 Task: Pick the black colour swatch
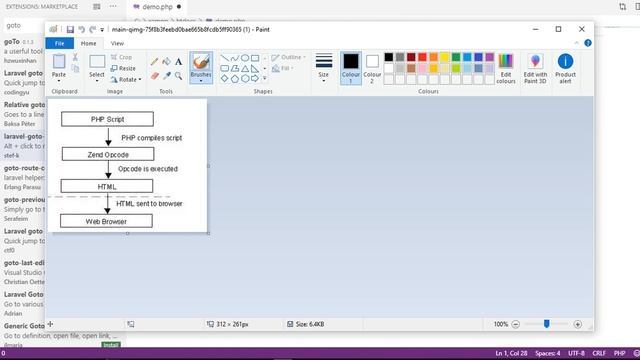click(389, 57)
